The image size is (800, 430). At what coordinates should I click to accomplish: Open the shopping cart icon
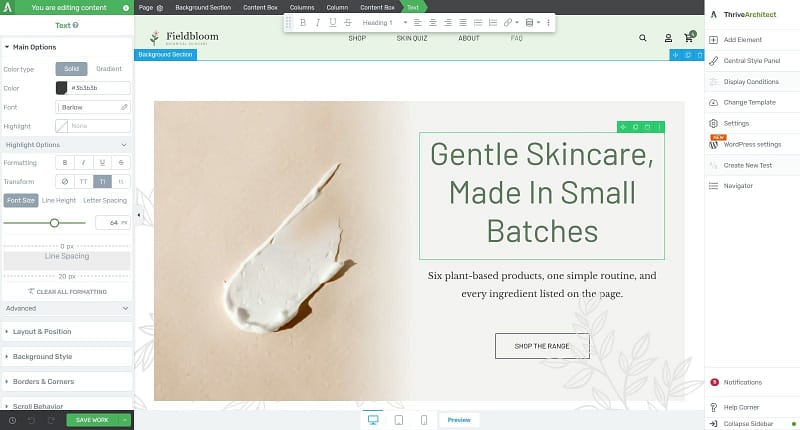pyautogui.click(x=689, y=37)
